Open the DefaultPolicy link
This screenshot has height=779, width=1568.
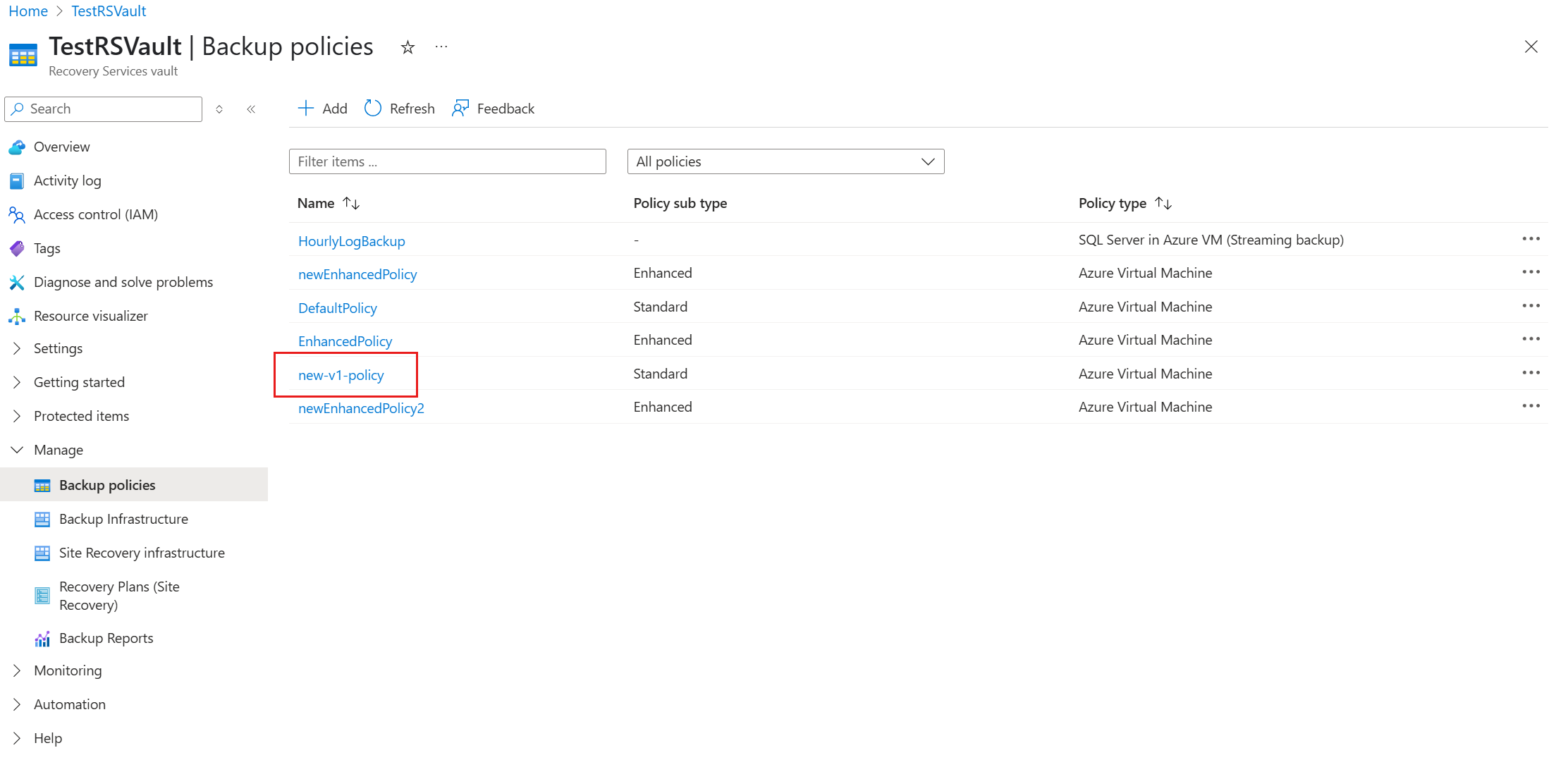tap(337, 308)
